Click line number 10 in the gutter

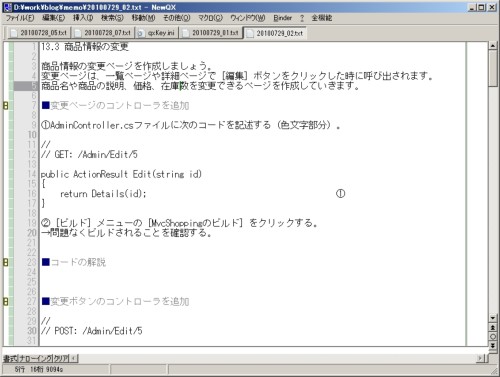(32, 135)
